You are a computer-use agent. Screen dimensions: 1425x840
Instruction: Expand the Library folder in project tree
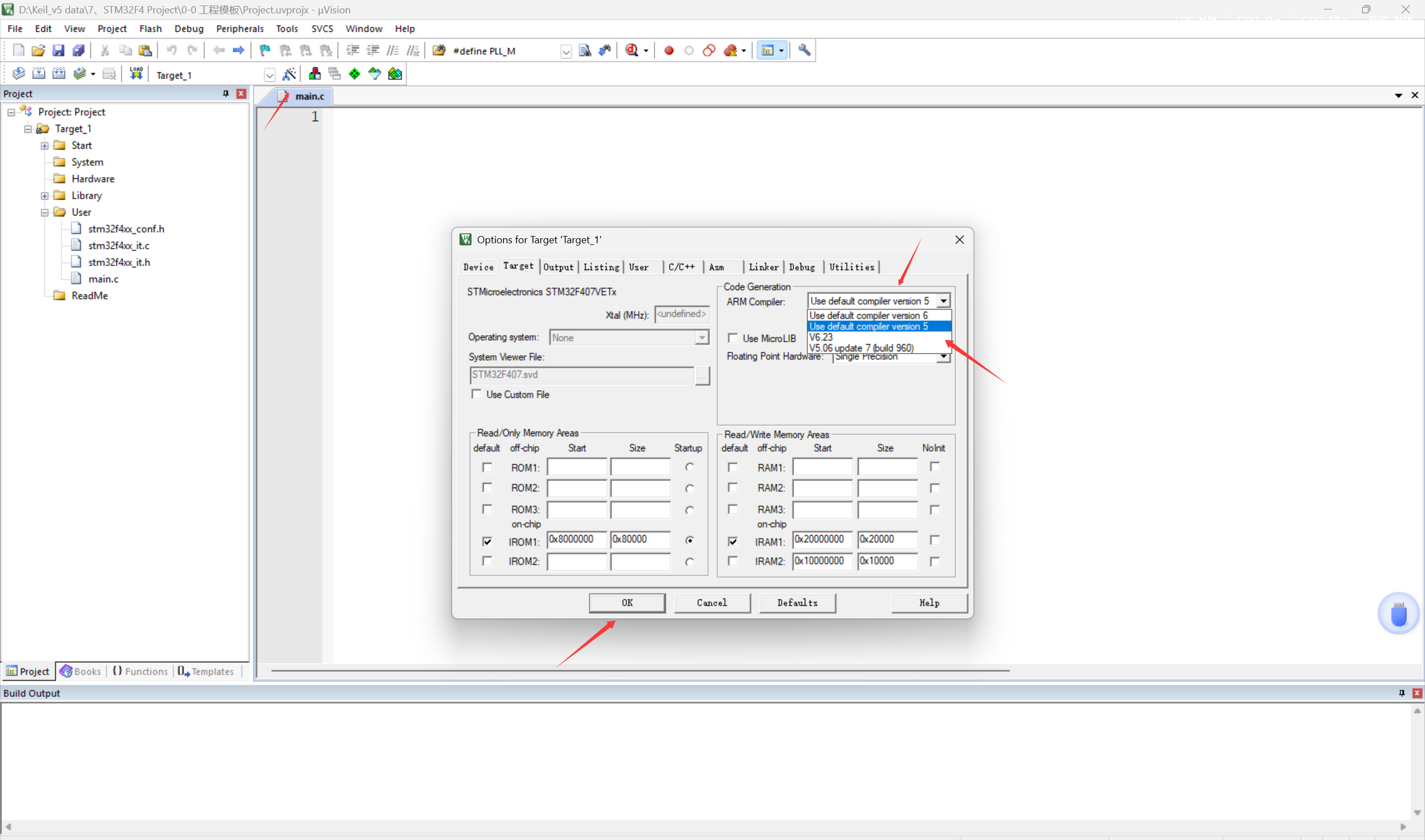[44, 196]
